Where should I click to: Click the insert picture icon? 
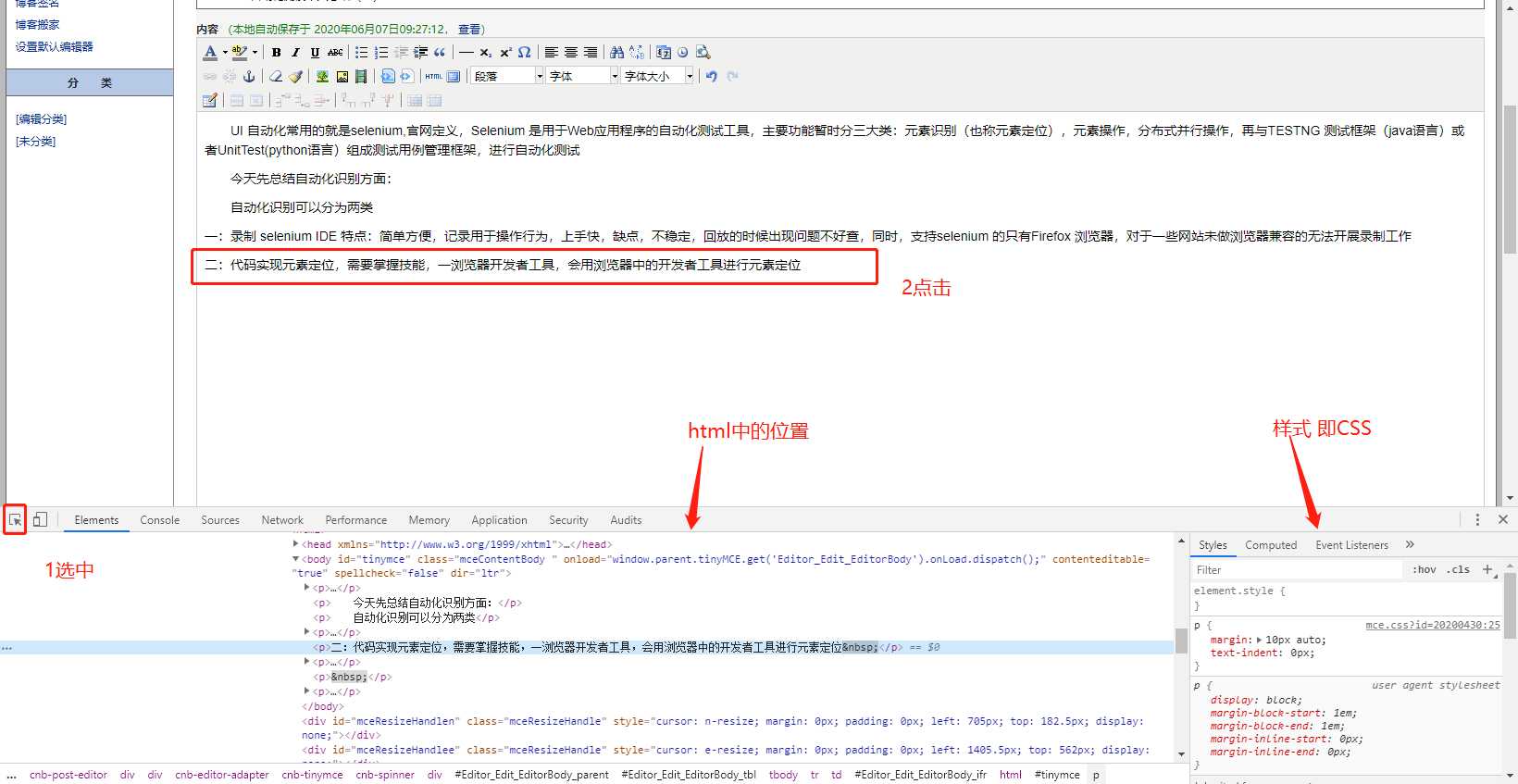tap(342, 77)
